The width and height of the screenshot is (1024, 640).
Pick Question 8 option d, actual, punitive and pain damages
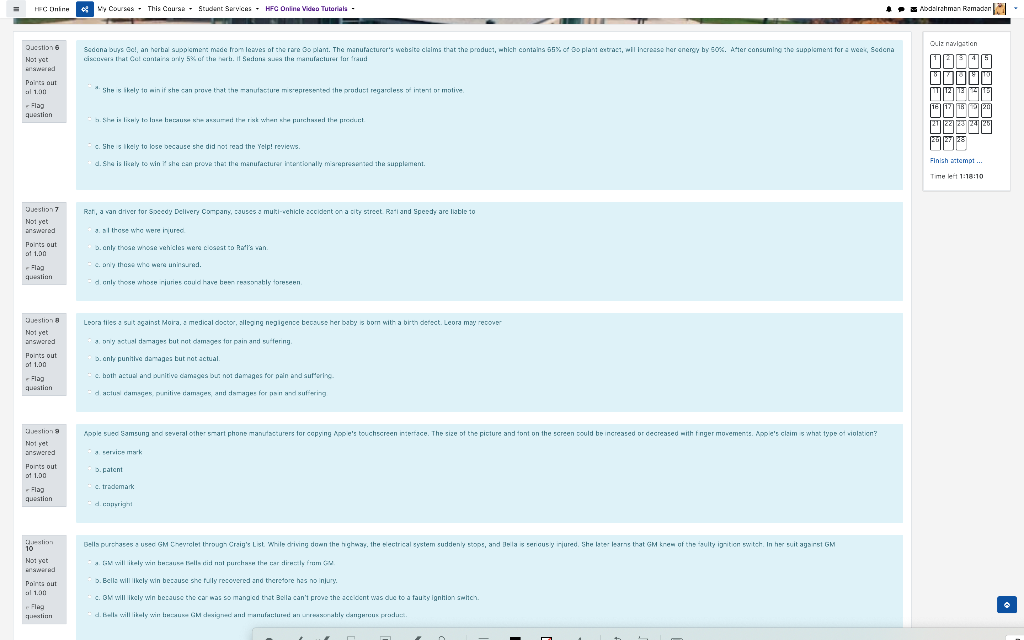(90, 392)
